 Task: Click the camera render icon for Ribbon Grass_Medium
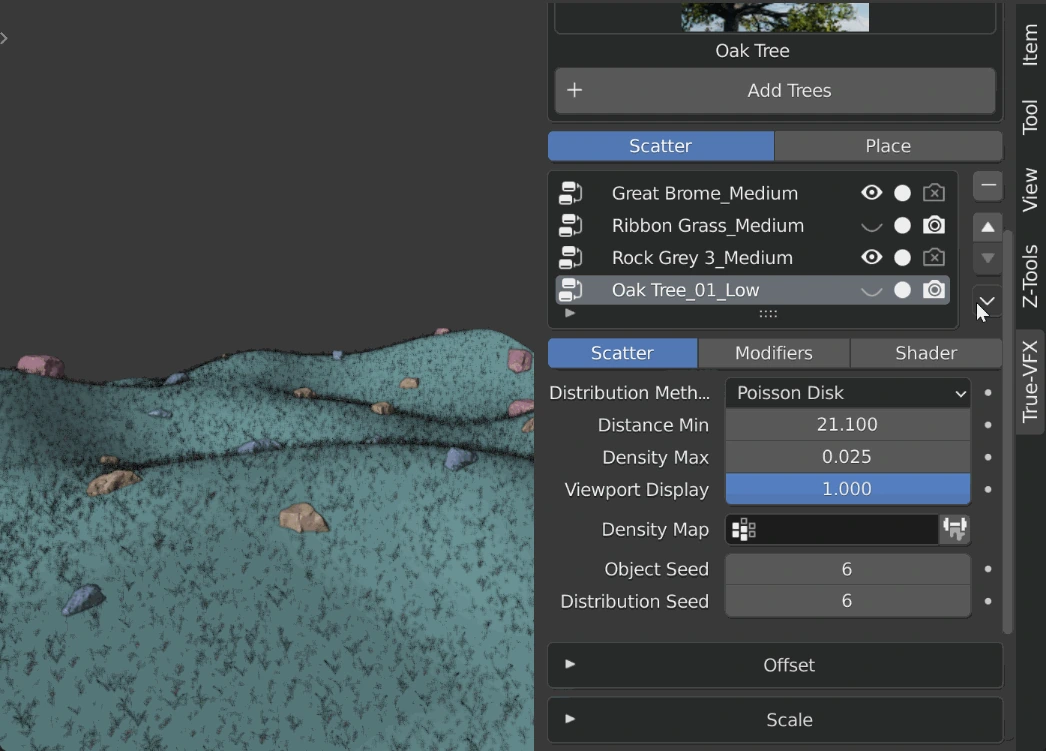(933, 225)
